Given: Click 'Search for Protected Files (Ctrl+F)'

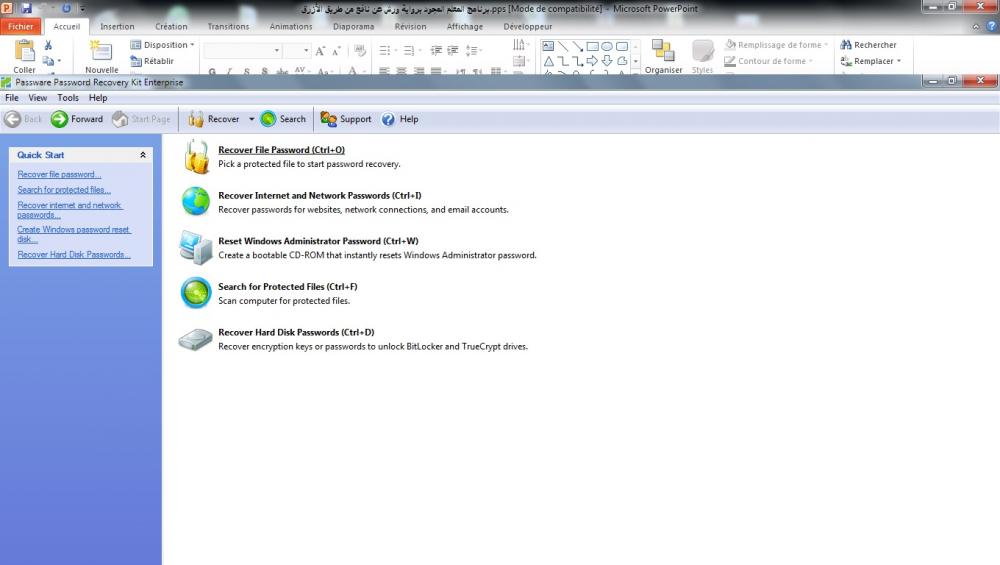Looking at the screenshot, I should 288,287.
